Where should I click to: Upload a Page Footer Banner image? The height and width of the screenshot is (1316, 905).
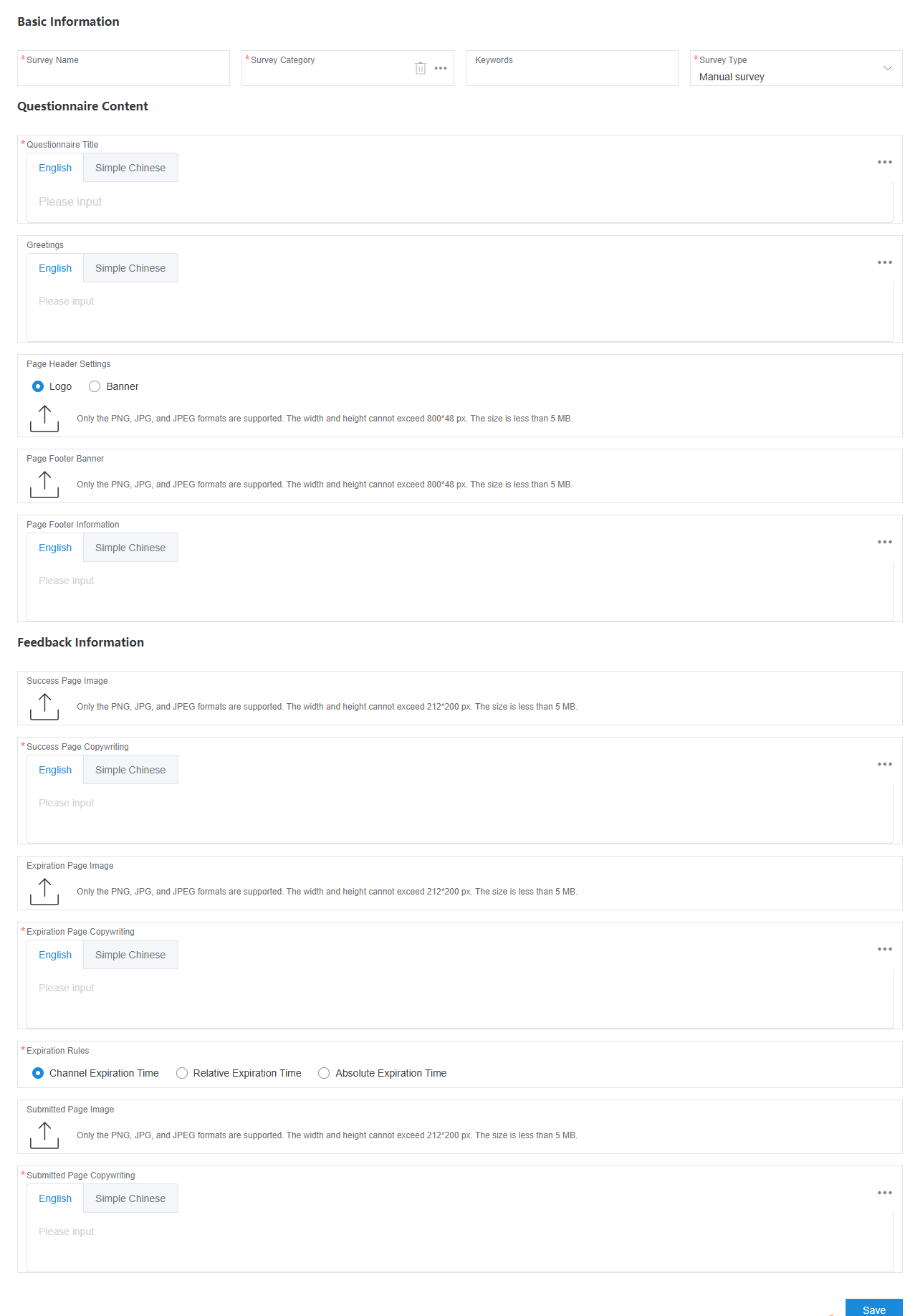(44, 485)
